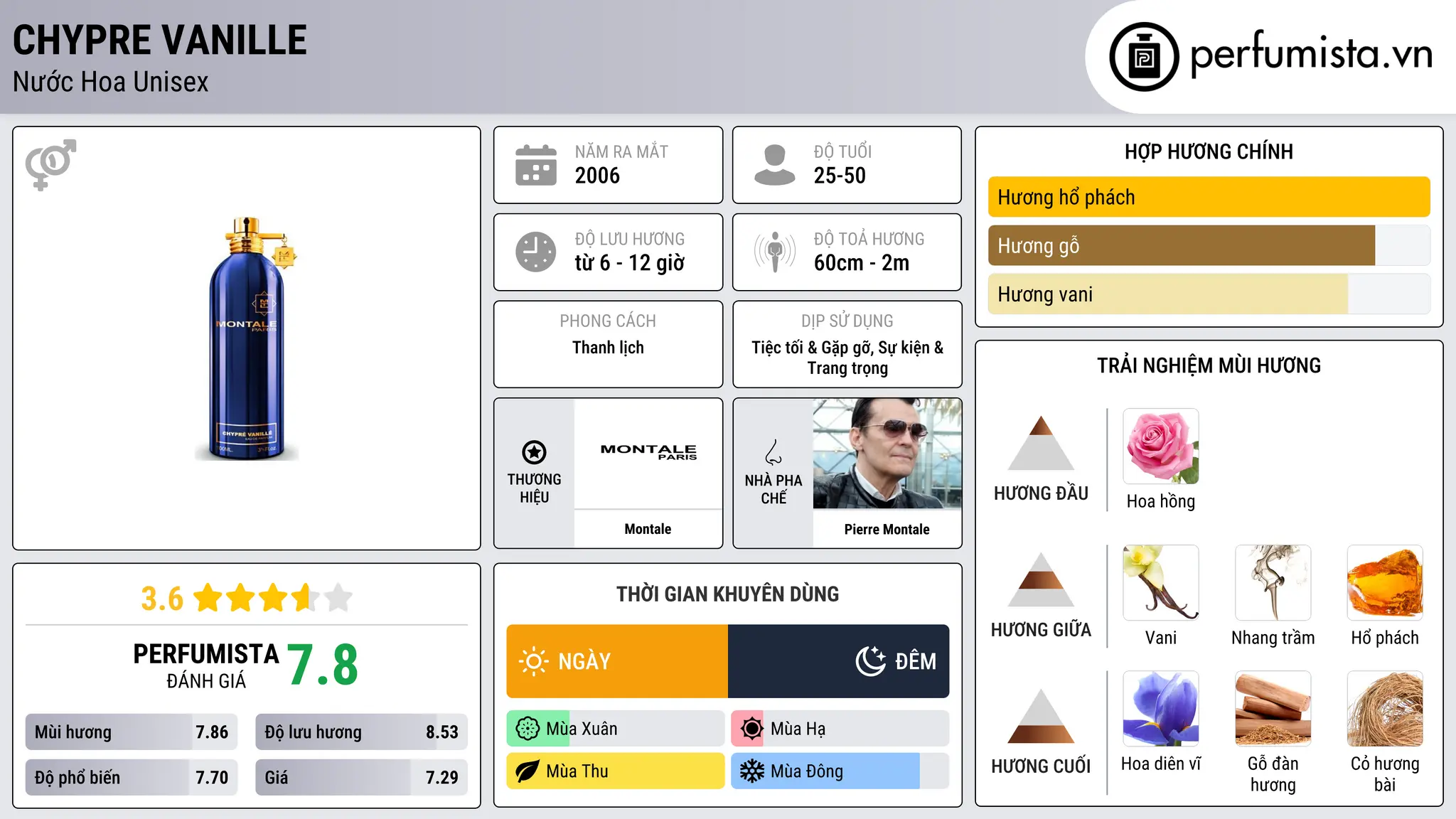This screenshot has height=819, width=1456.
Task: Select the Gỗ đàn hương note image
Action: [1273, 709]
